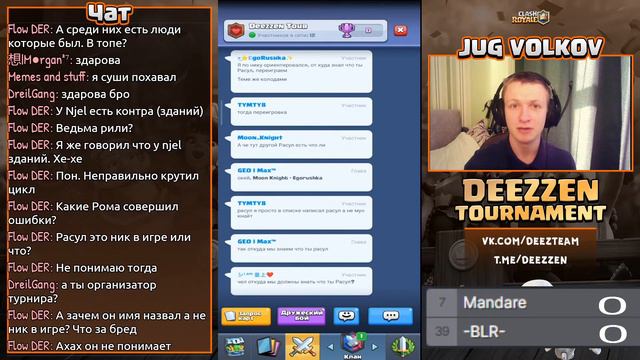Click the Чат panel title
The image size is (640, 360).
coord(109,13)
